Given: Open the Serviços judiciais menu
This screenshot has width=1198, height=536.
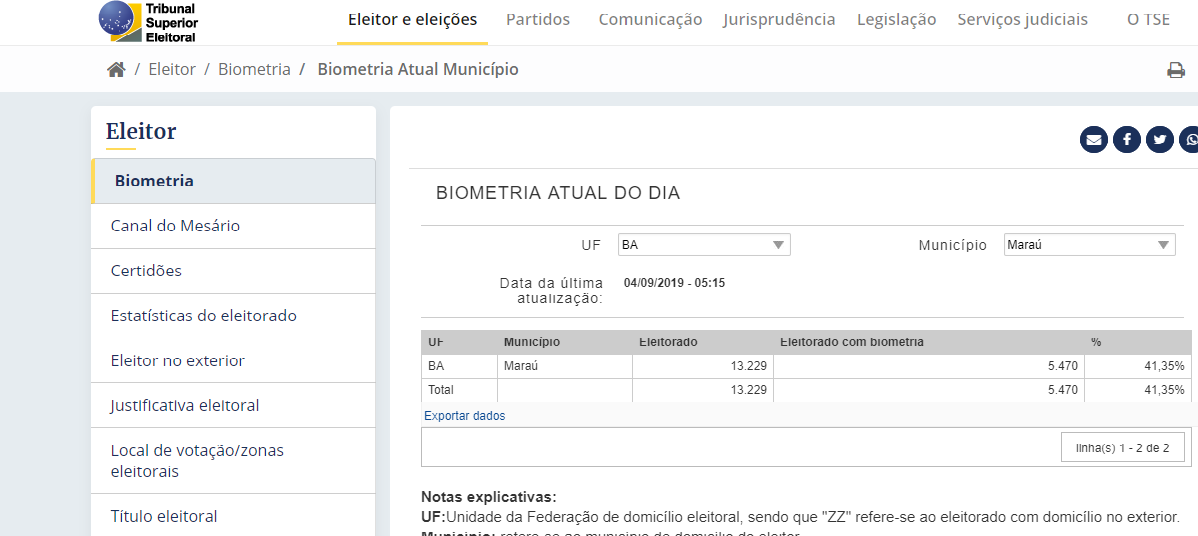Looking at the screenshot, I should [1022, 20].
